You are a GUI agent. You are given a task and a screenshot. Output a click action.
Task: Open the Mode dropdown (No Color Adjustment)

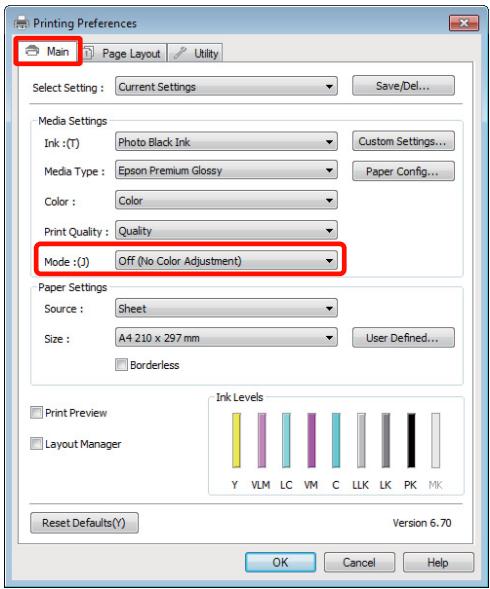tap(226, 261)
